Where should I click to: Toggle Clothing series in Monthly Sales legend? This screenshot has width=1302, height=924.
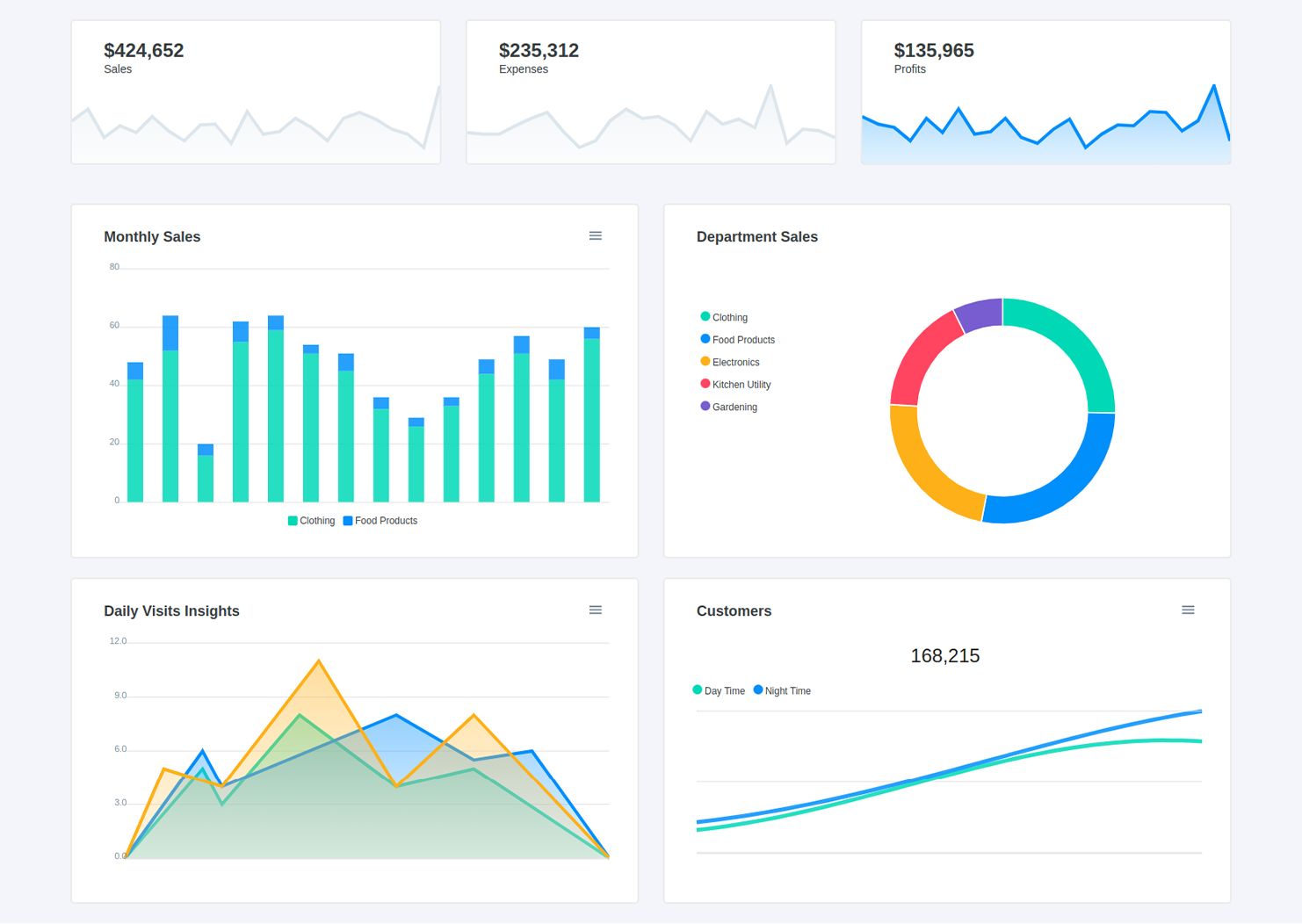[311, 521]
